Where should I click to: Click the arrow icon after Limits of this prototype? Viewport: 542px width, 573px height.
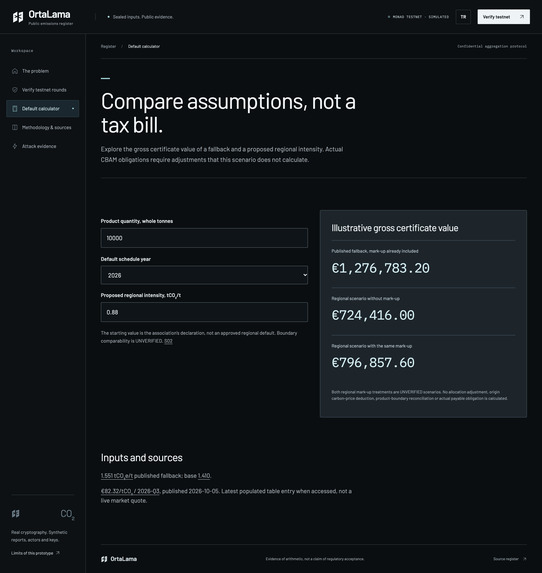pyautogui.click(x=57, y=553)
